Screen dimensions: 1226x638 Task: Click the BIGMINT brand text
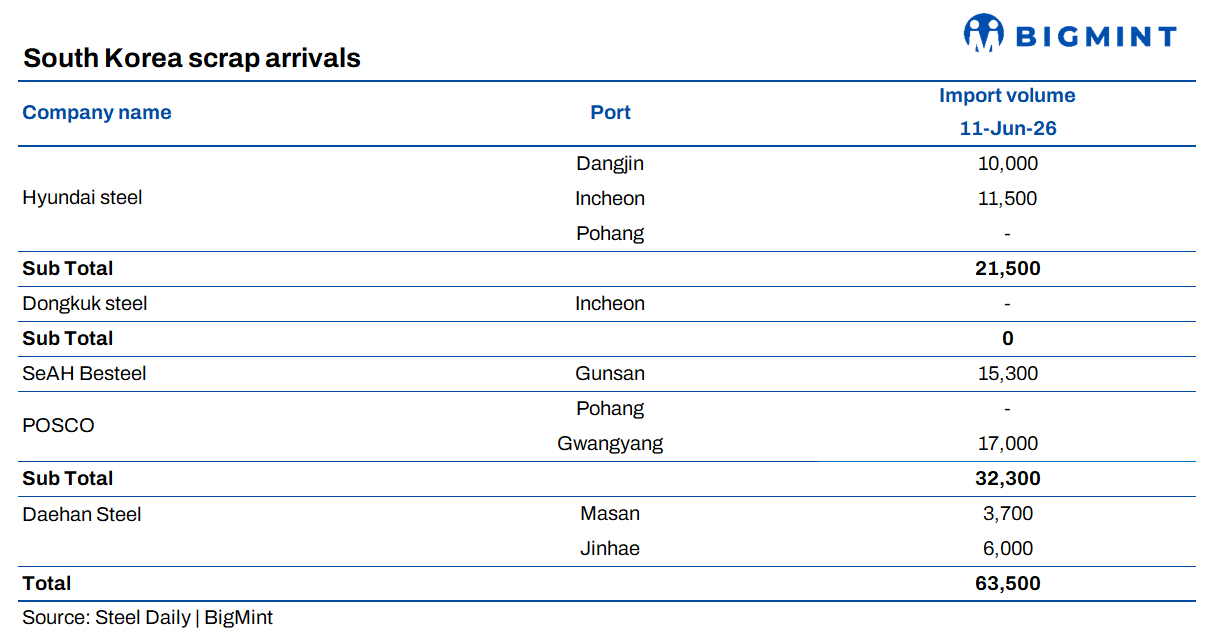pos(1096,37)
